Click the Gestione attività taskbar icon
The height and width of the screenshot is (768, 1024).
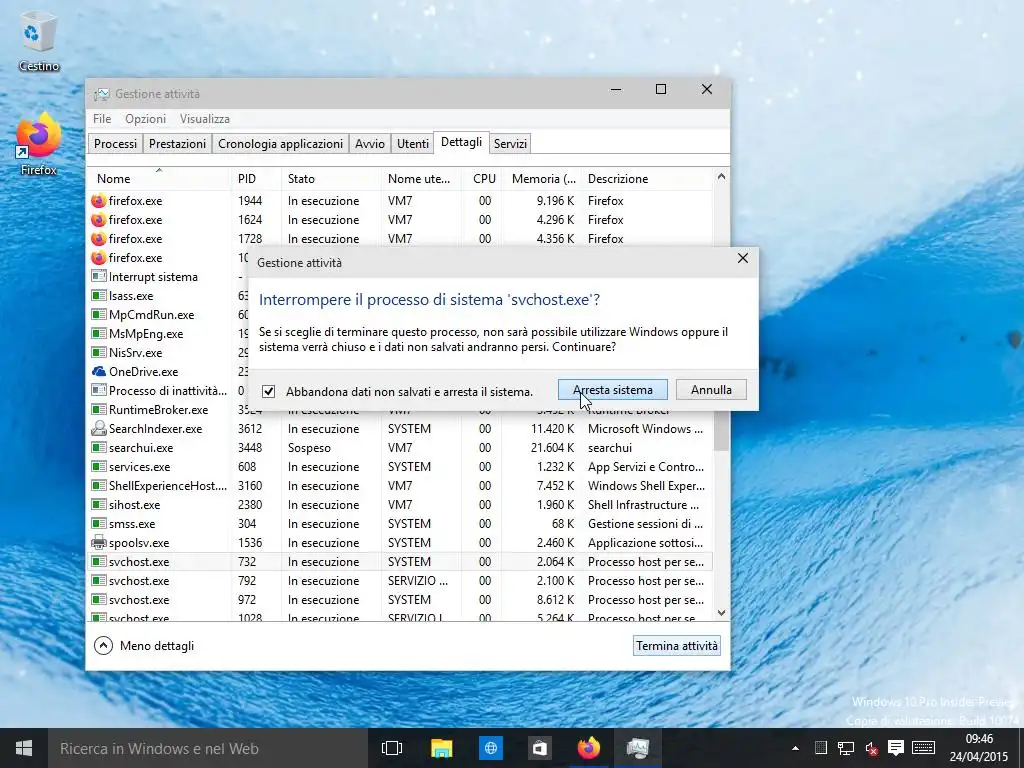click(637, 748)
